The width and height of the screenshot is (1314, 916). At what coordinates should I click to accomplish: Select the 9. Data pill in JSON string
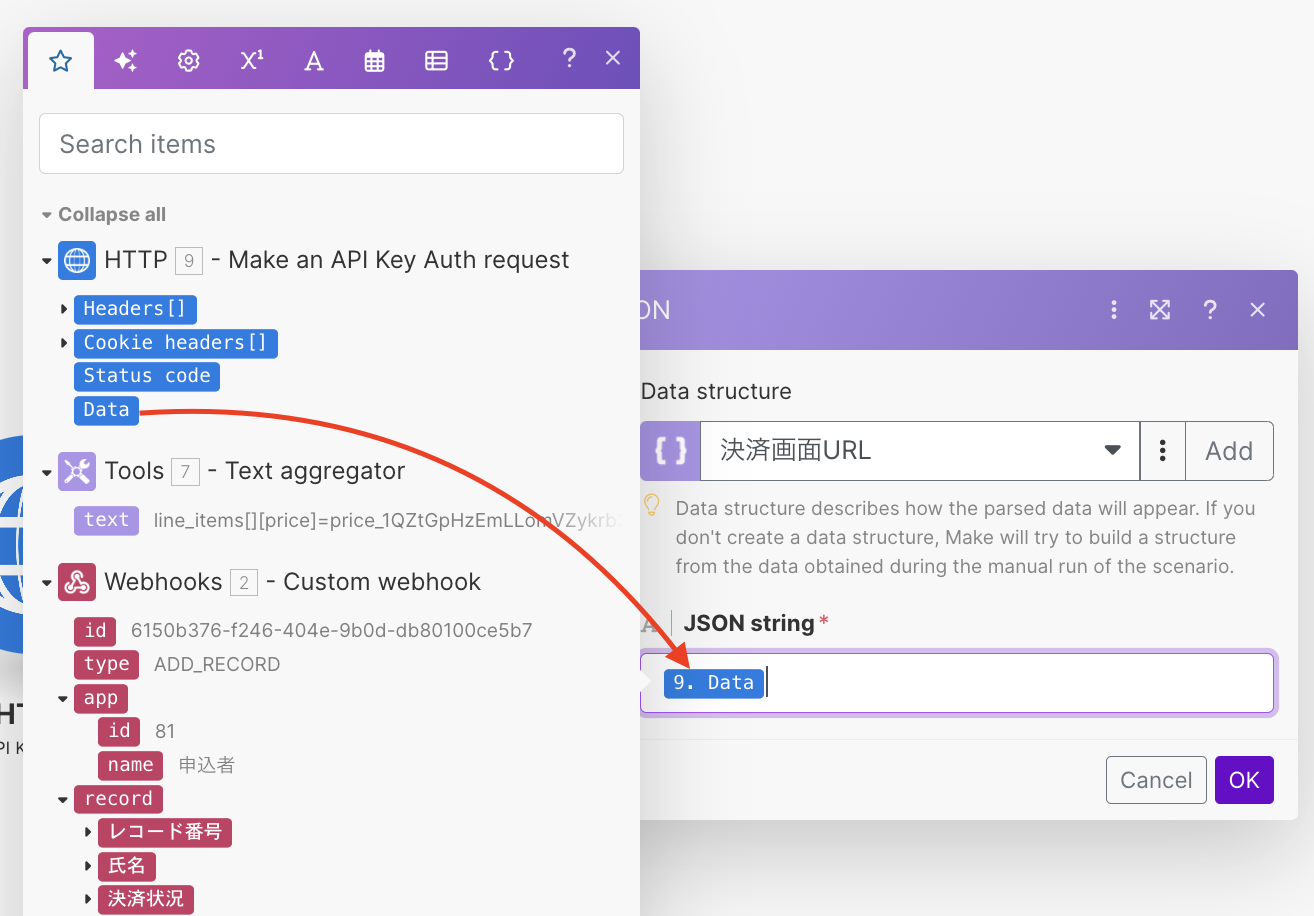click(x=714, y=683)
